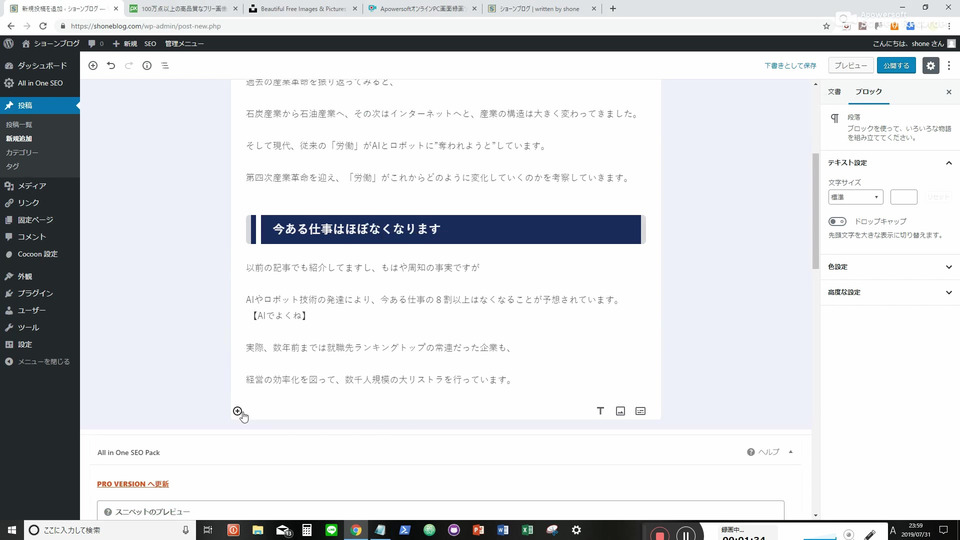Screen dimensions: 960x540
Task: Bookmark this page with star icon
Action: pos(827,26)
